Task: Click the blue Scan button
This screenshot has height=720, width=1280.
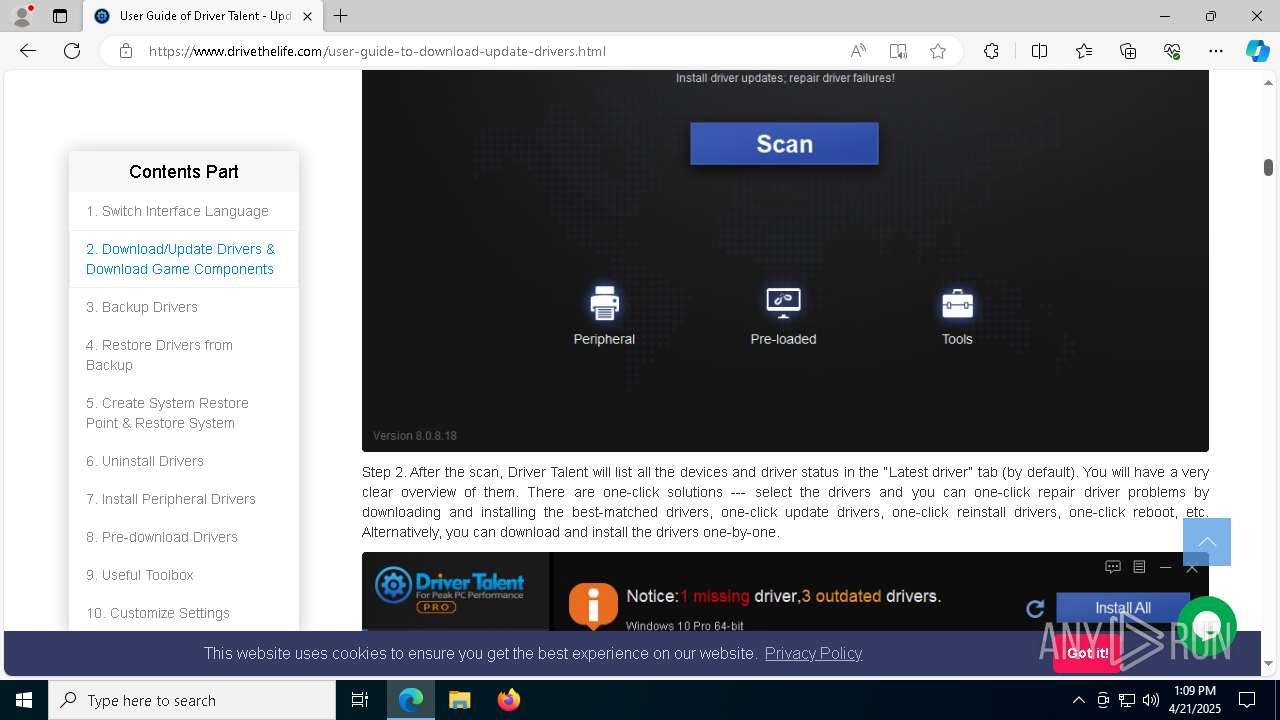Action: point(784,144)
